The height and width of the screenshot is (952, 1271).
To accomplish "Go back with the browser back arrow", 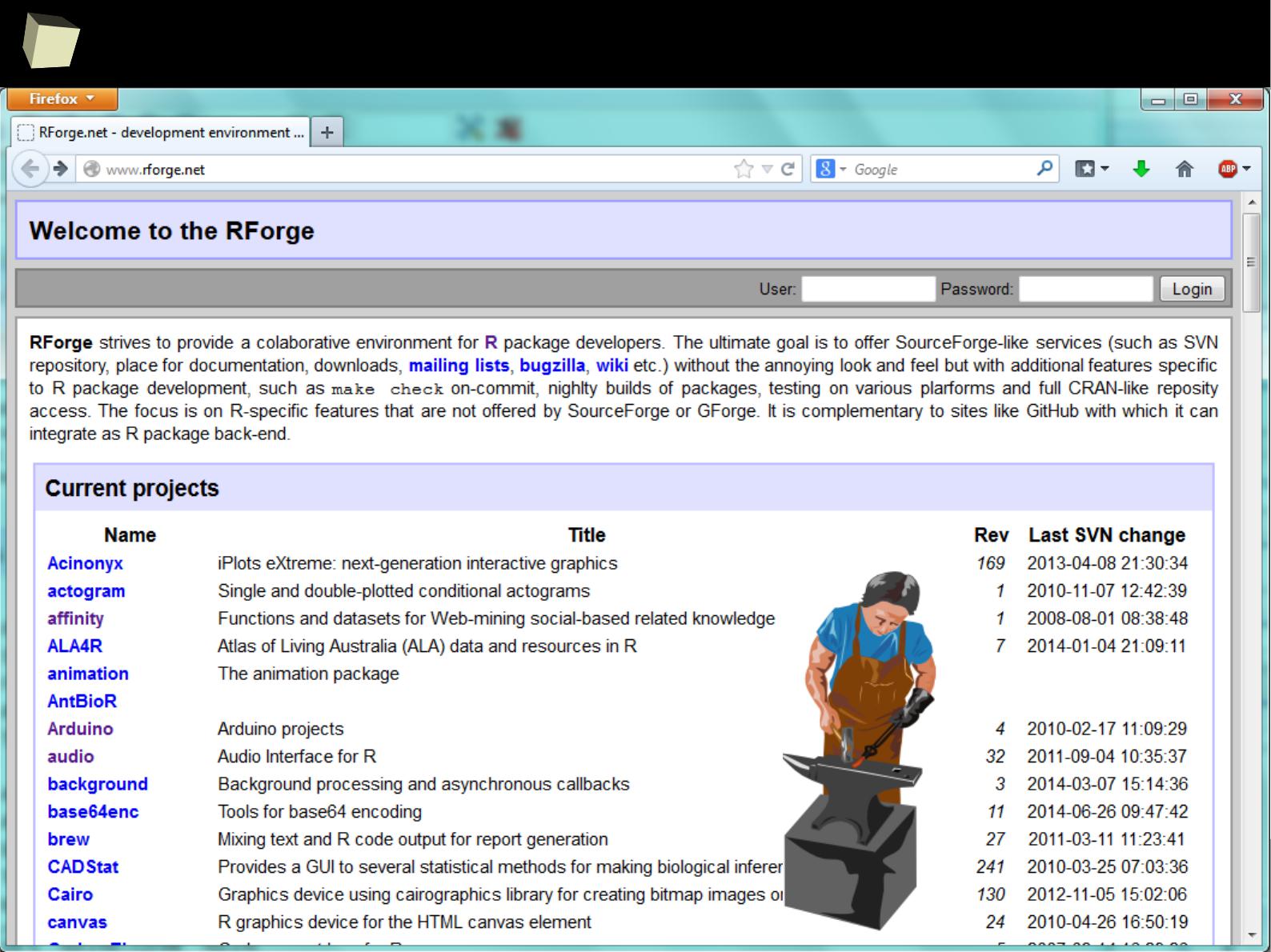I will tap(30, 169).
